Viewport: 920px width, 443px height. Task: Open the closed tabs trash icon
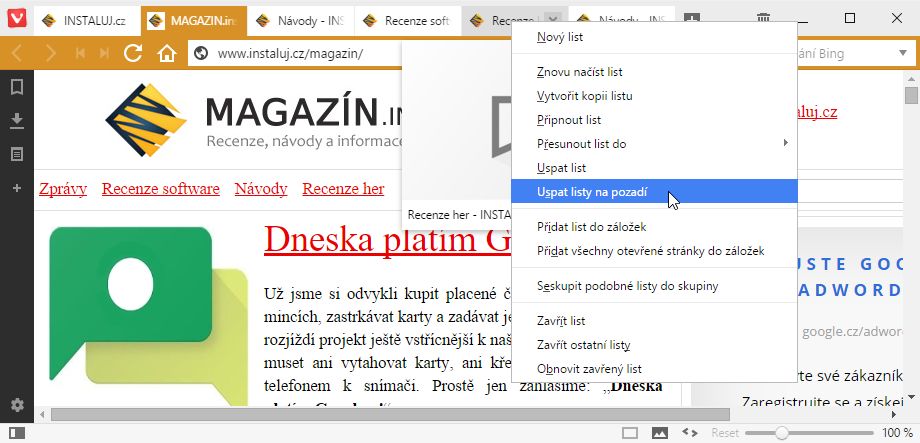(763, 19)
